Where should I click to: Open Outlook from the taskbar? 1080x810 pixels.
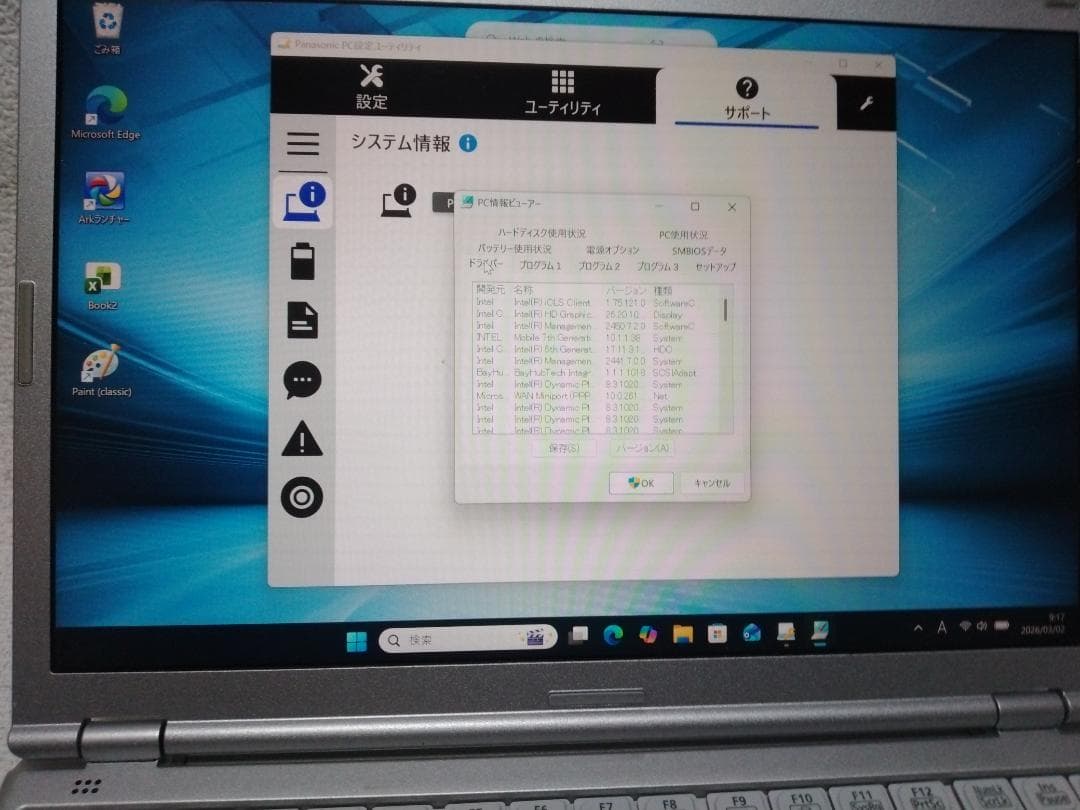click(x=751, y=632)
